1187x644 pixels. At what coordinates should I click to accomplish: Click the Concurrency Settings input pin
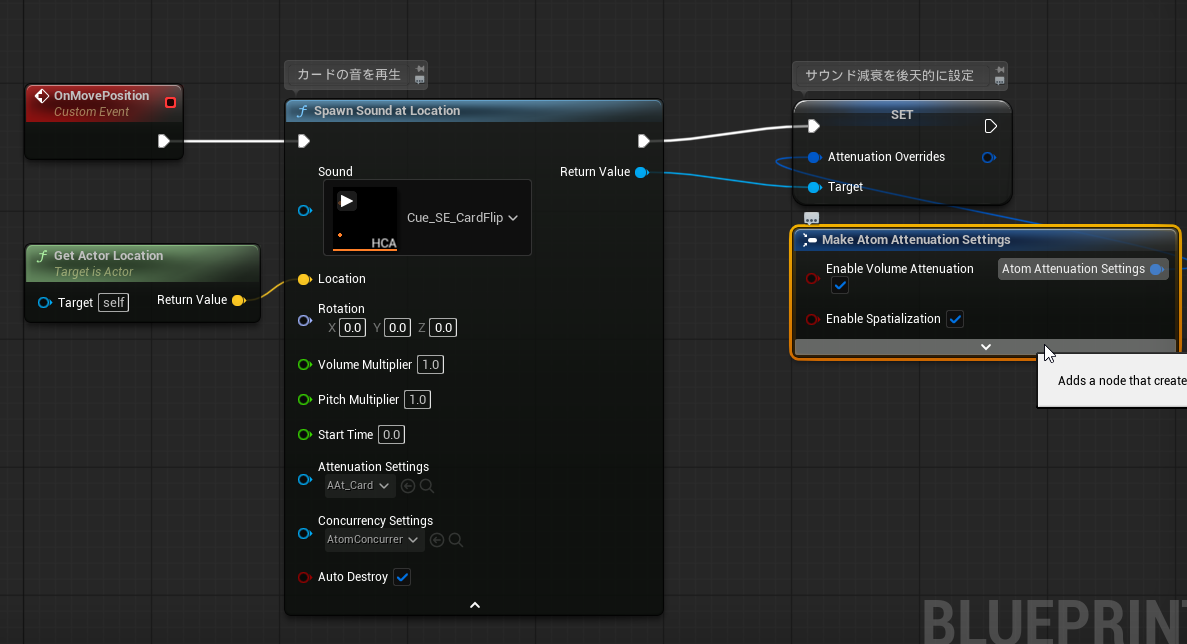click(305, 534)
